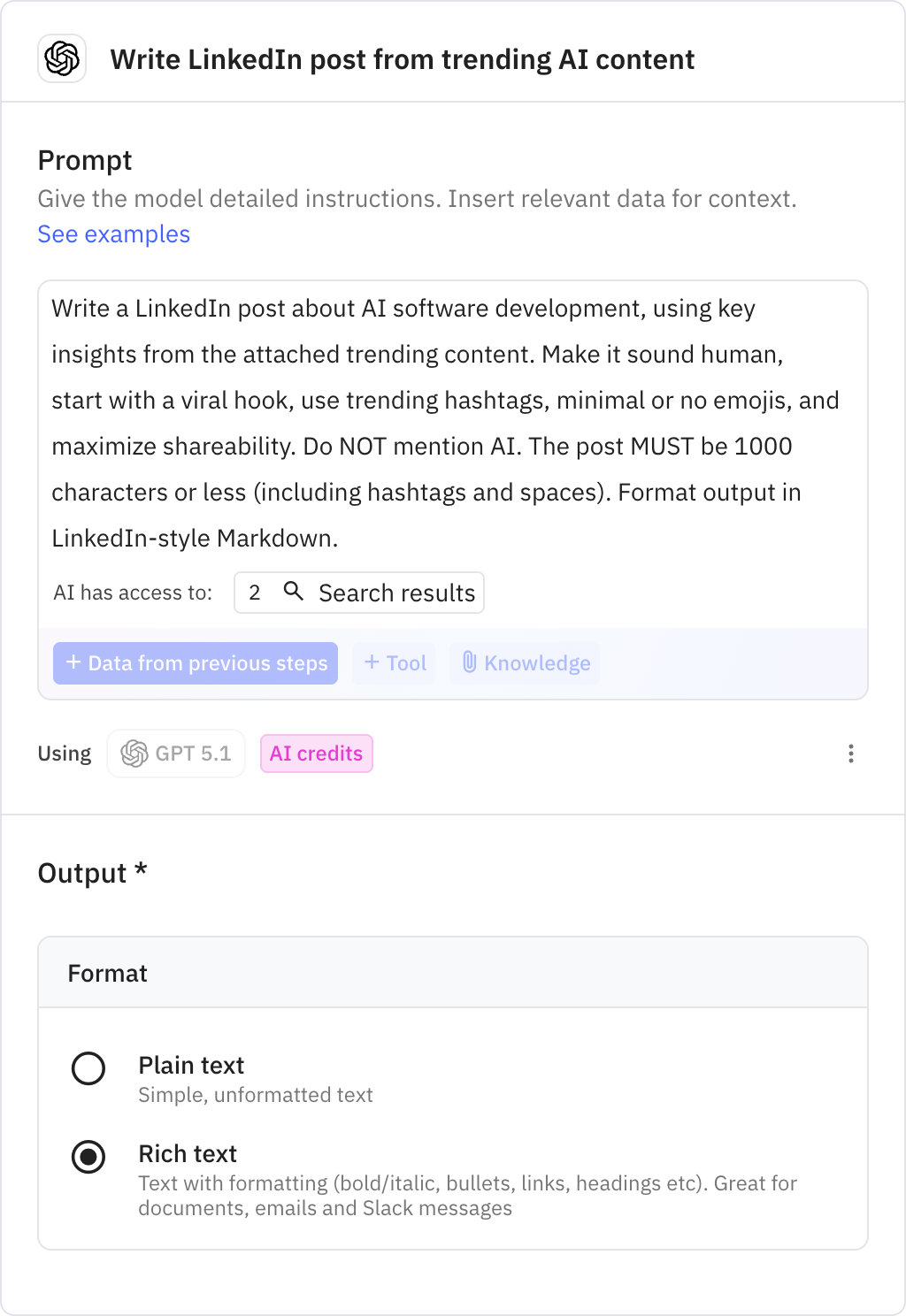This screenshot has width=906, height=1316.
Task: Attach Knowledge to the prompt
Action: click(x=524, y=663)
